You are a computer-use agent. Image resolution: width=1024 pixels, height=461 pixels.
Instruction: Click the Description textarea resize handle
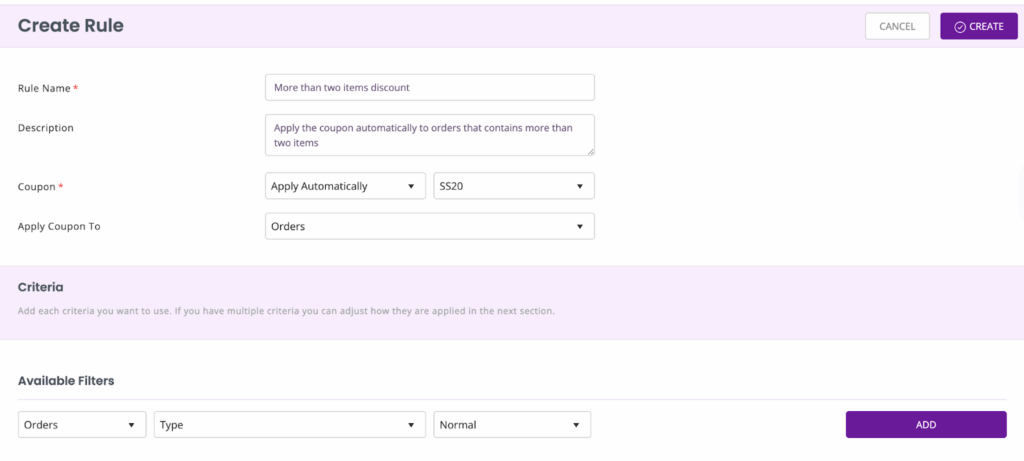[590, 151]
